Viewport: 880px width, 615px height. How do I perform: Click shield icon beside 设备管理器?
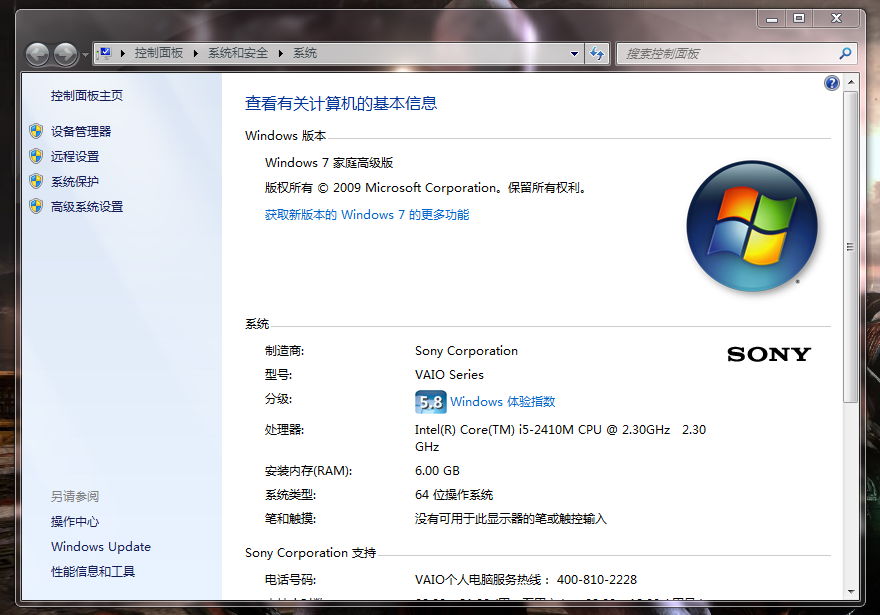(x=36, y=131)
